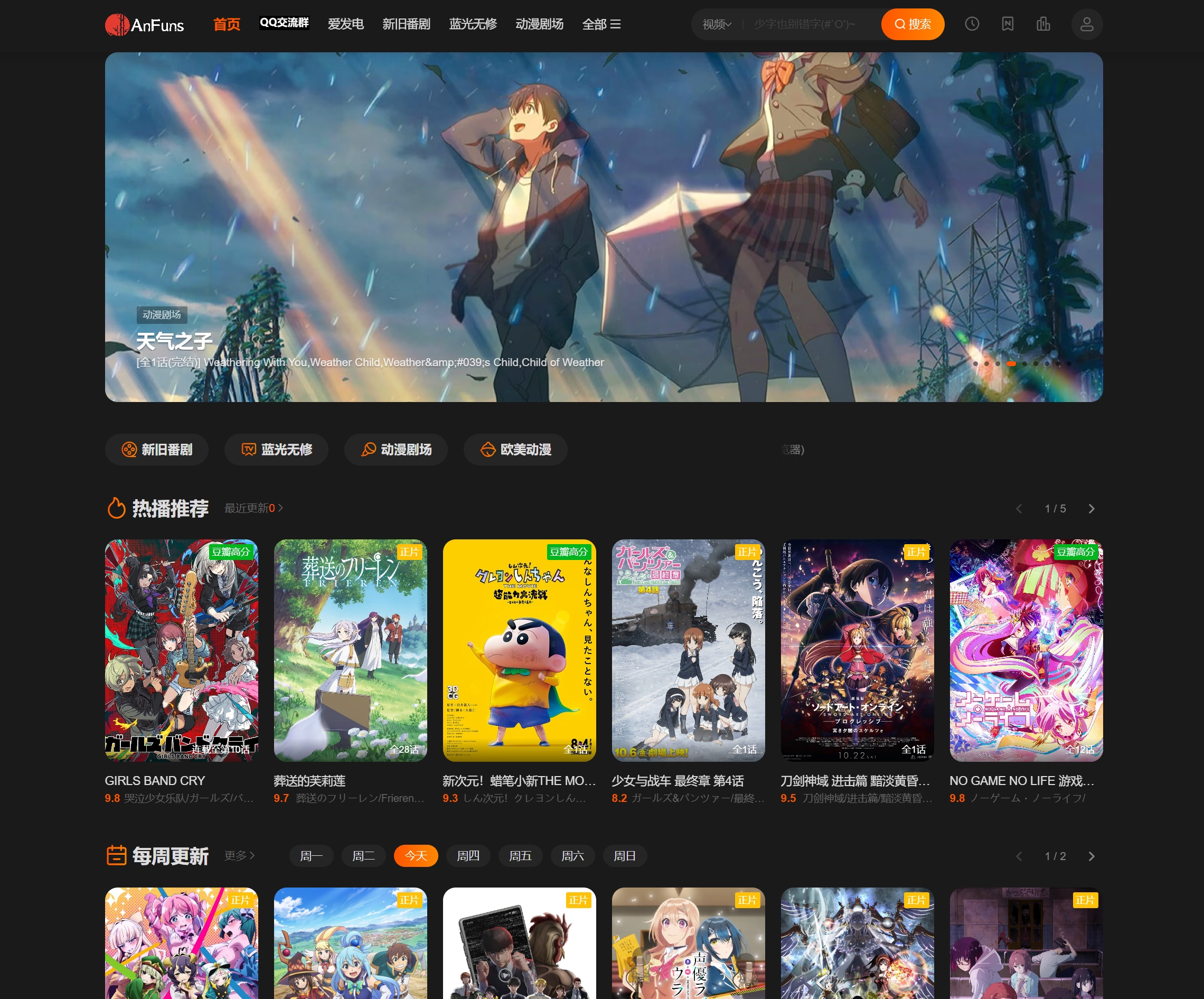Select 今天 day filter

(416, 856)
